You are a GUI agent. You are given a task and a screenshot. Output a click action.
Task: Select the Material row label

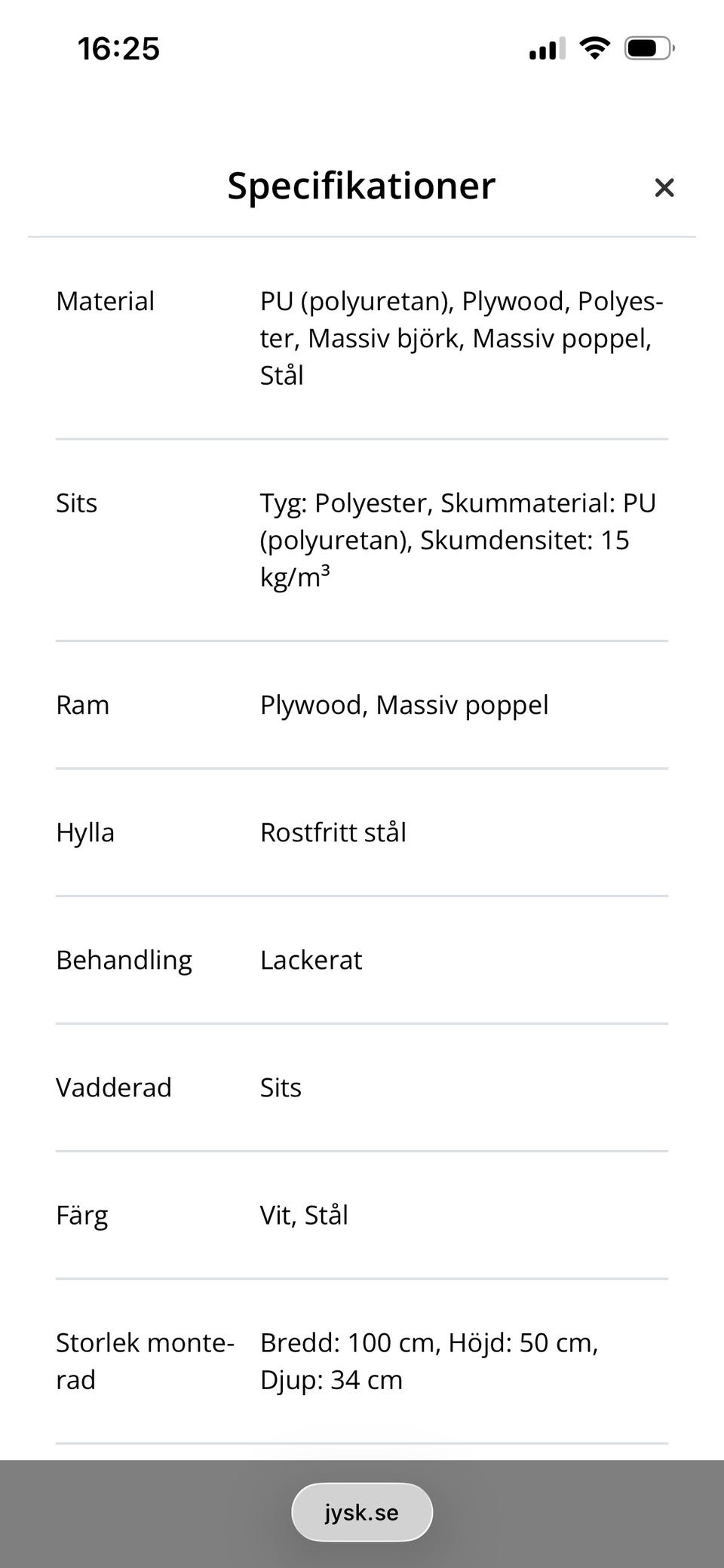[105, 301]
